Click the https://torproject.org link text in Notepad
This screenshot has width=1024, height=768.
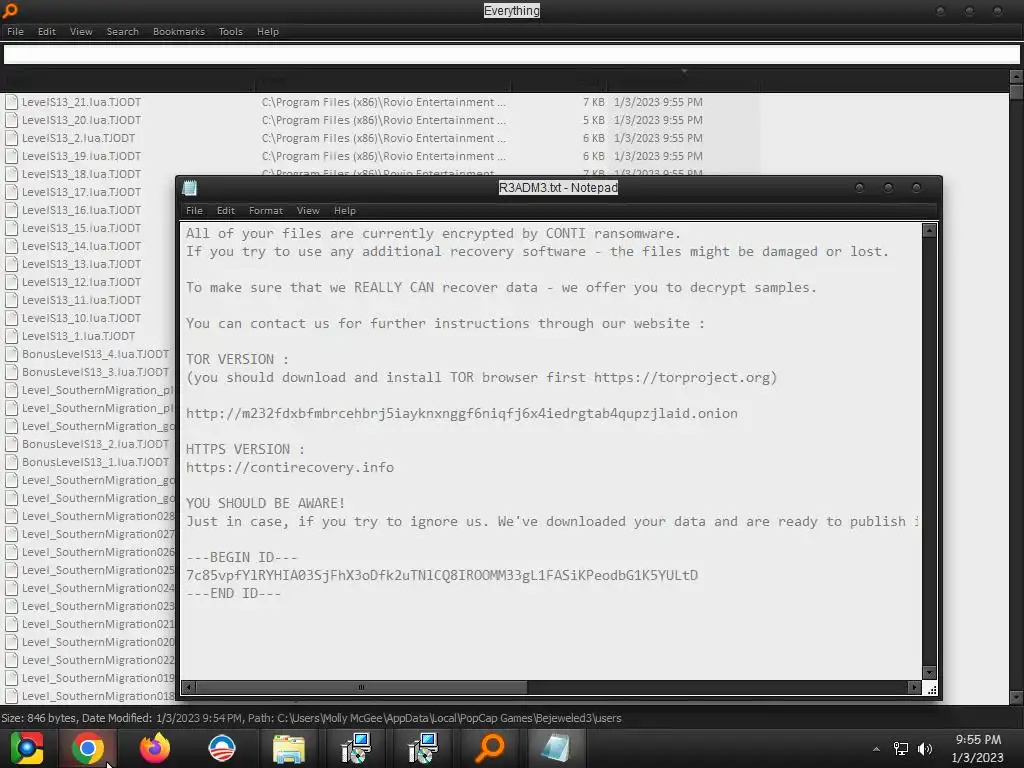tap(682, 377)
